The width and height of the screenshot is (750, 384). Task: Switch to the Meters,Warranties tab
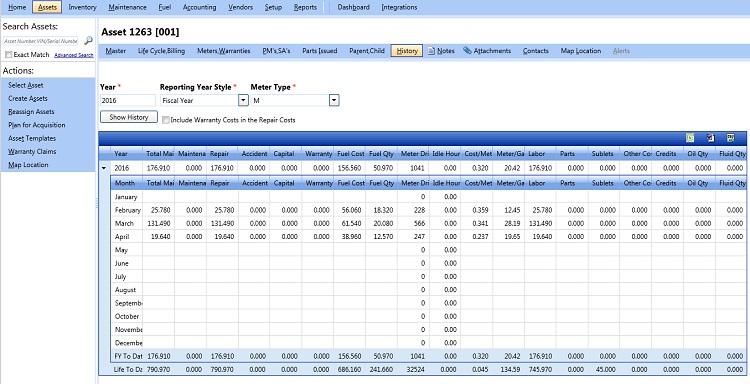[223, 51]
